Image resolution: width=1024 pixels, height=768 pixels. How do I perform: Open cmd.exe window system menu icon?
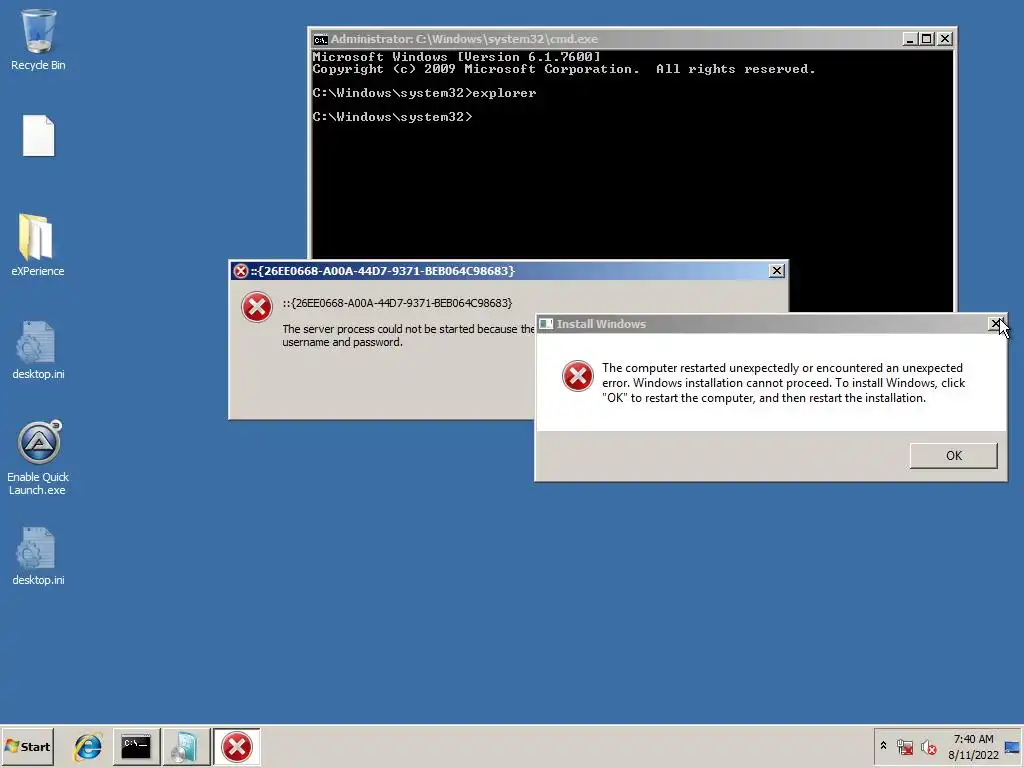[x=320, y=39]
